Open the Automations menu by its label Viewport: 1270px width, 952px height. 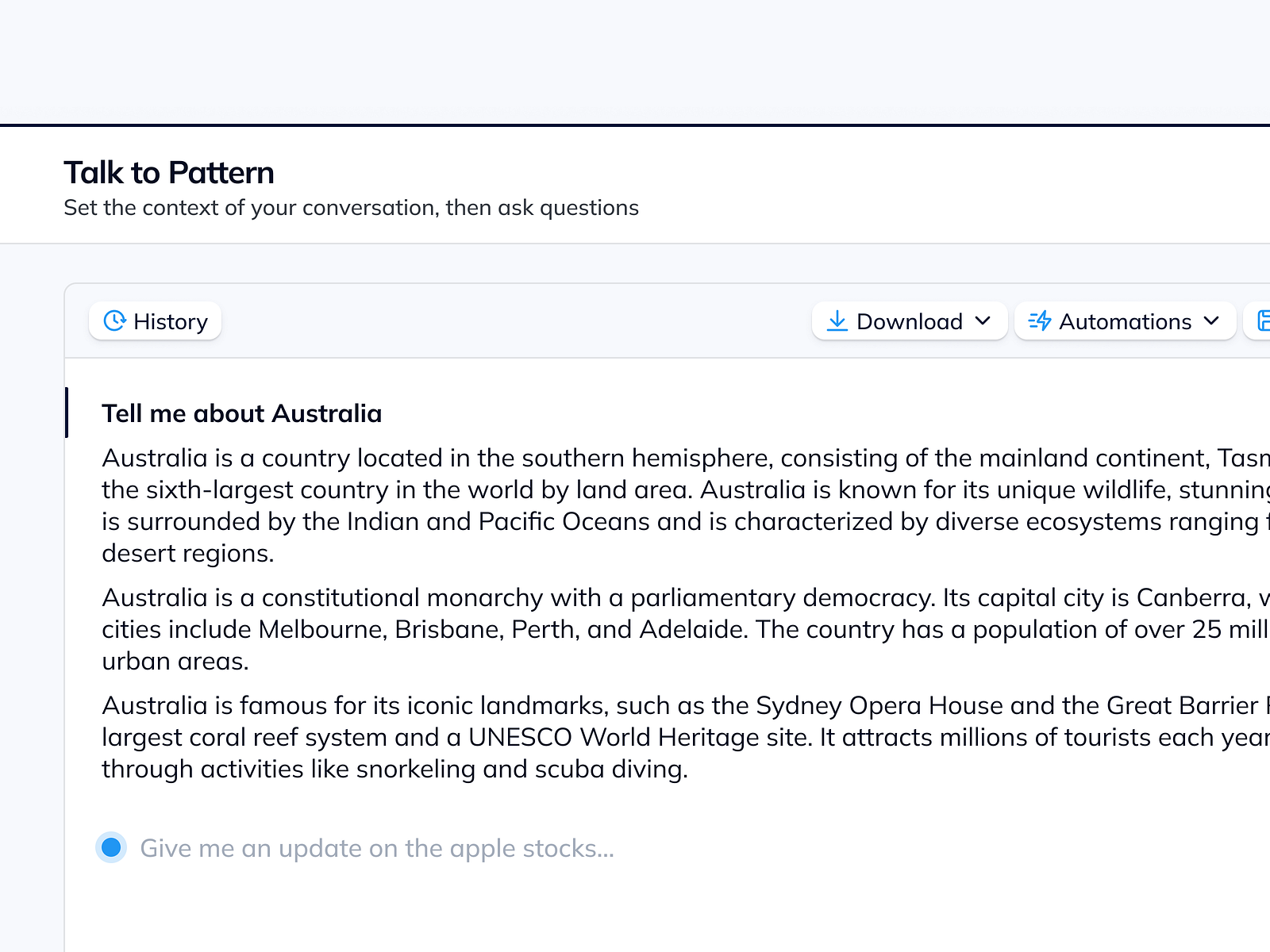click(x=1125, y=321)
